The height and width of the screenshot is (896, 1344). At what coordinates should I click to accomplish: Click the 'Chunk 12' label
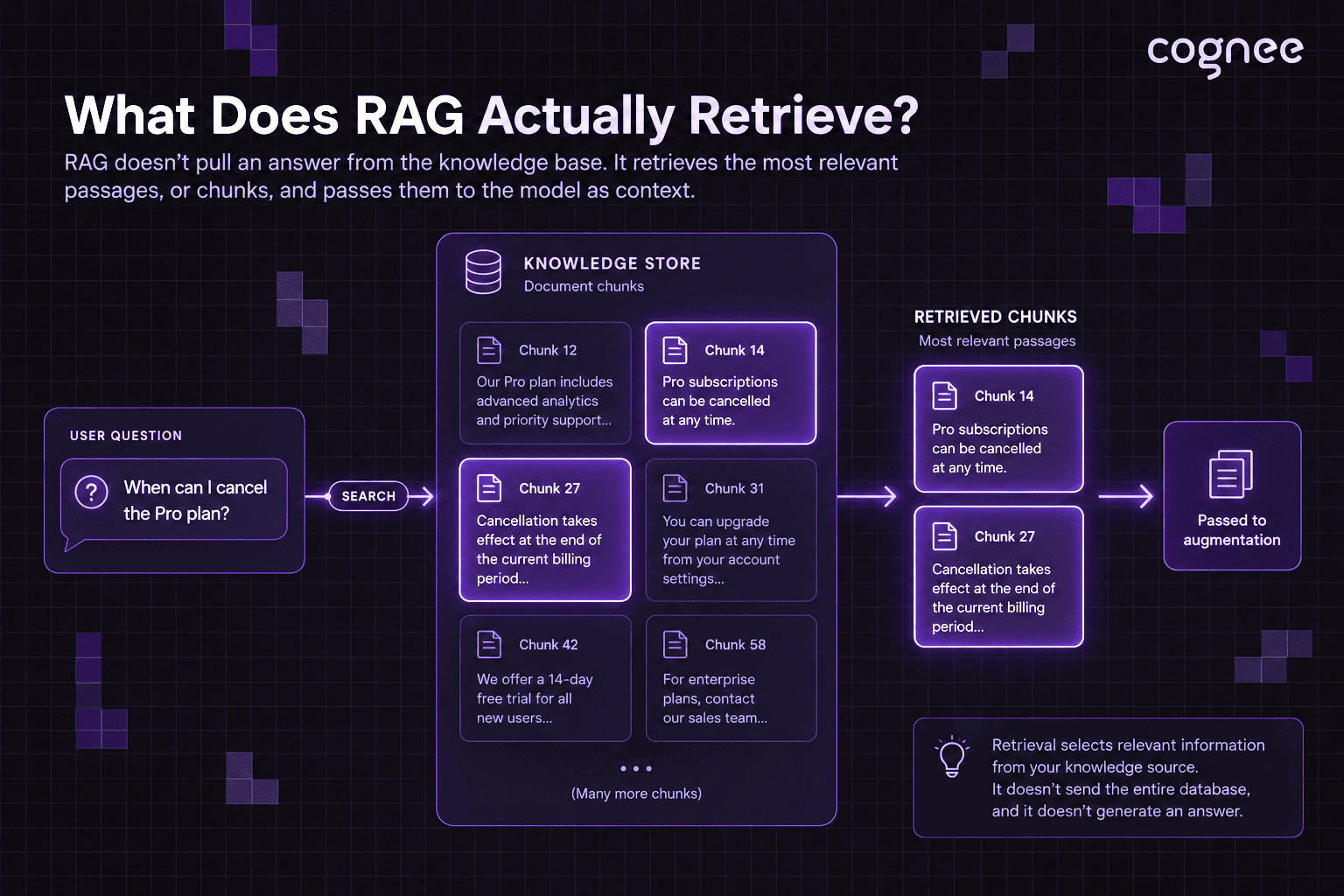(x=548, y=350)
